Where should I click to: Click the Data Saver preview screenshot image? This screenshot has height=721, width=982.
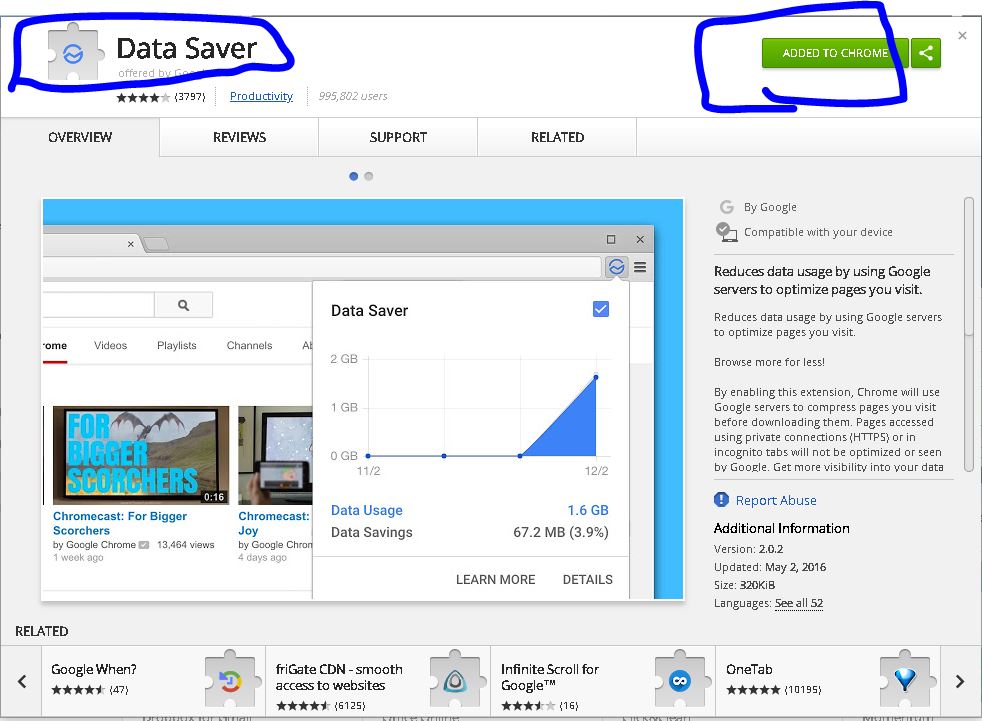[363, 400]
